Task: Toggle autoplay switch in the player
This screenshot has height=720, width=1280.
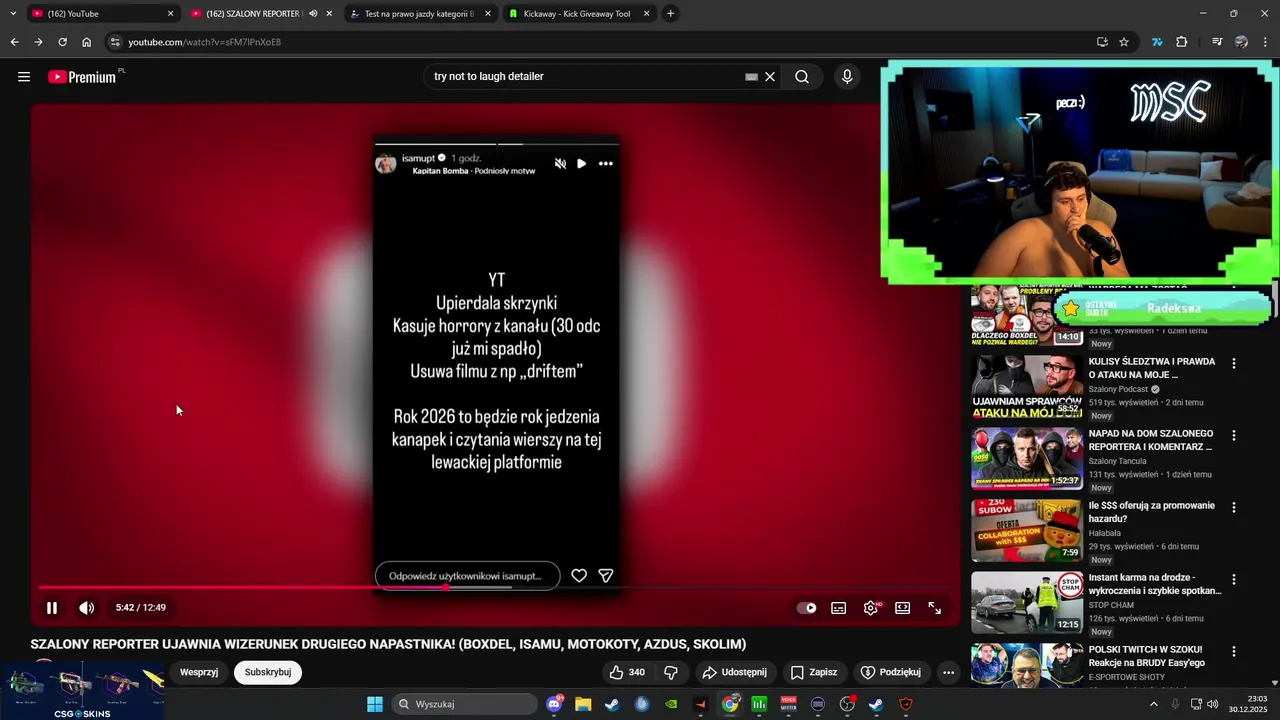Action: [x=807, y=608]
